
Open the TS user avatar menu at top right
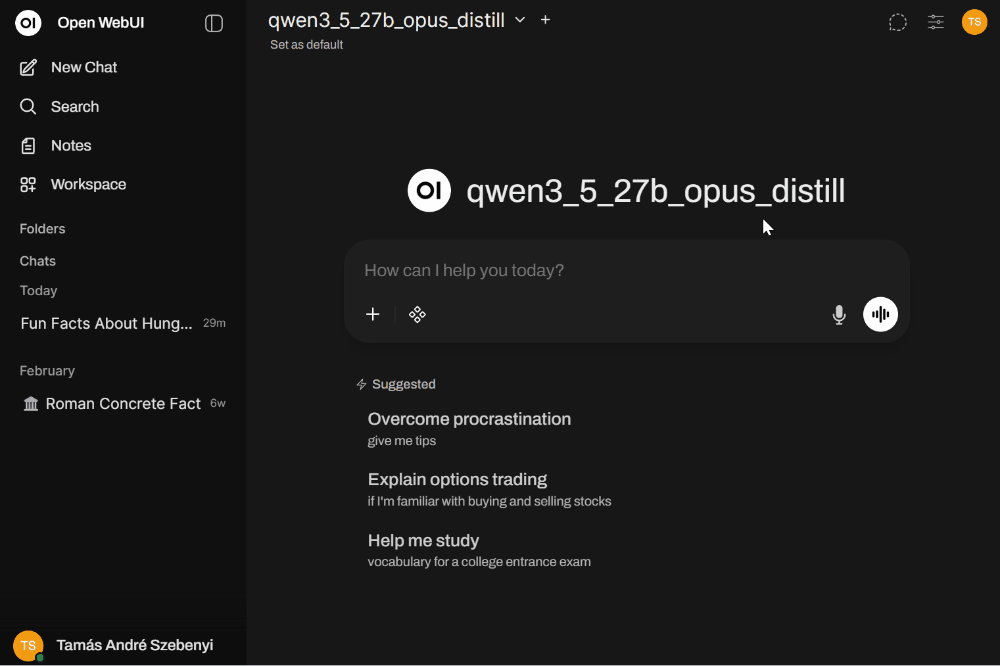point(974,22)
